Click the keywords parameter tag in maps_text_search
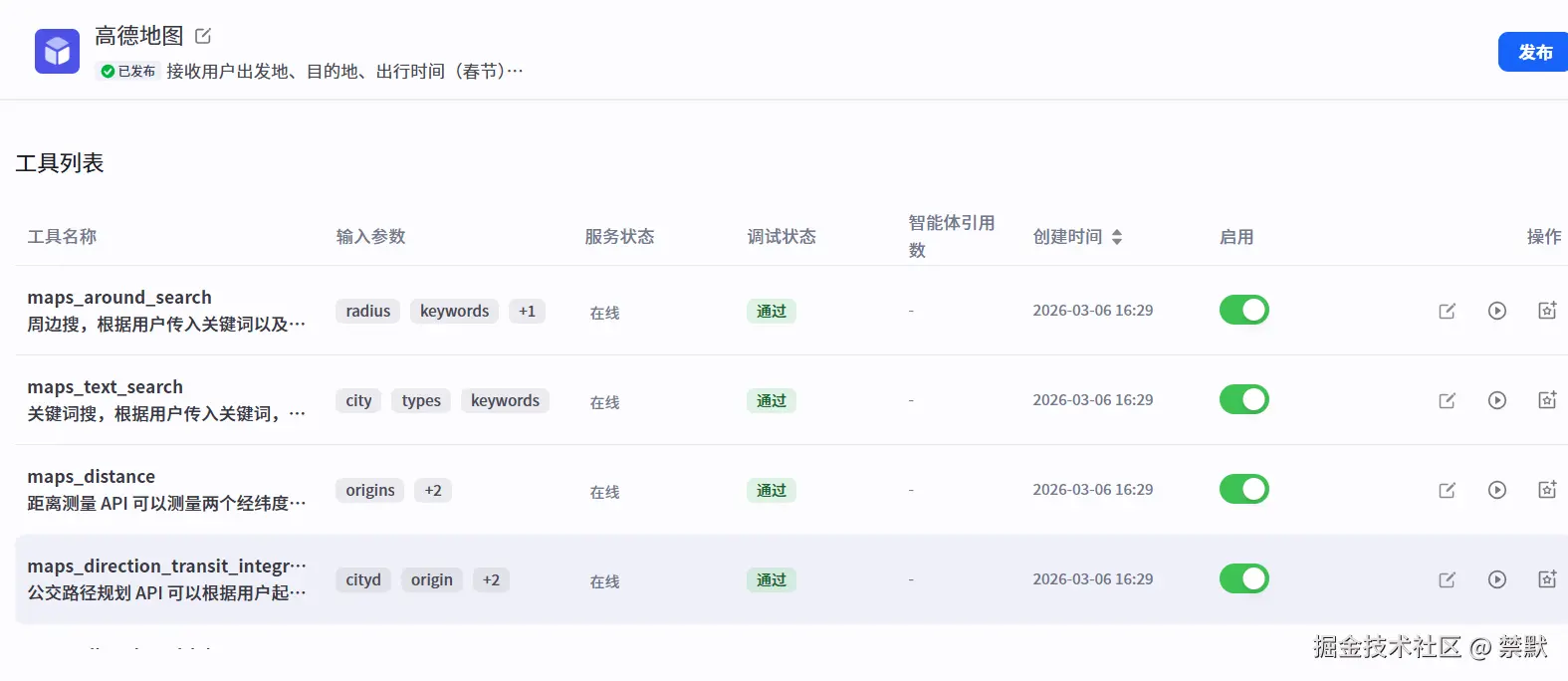Viewport: 1568px width, 681px height. point(505,401)
